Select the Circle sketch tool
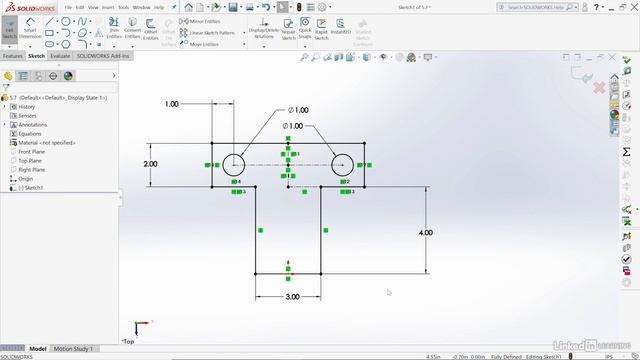 [65, 21]
